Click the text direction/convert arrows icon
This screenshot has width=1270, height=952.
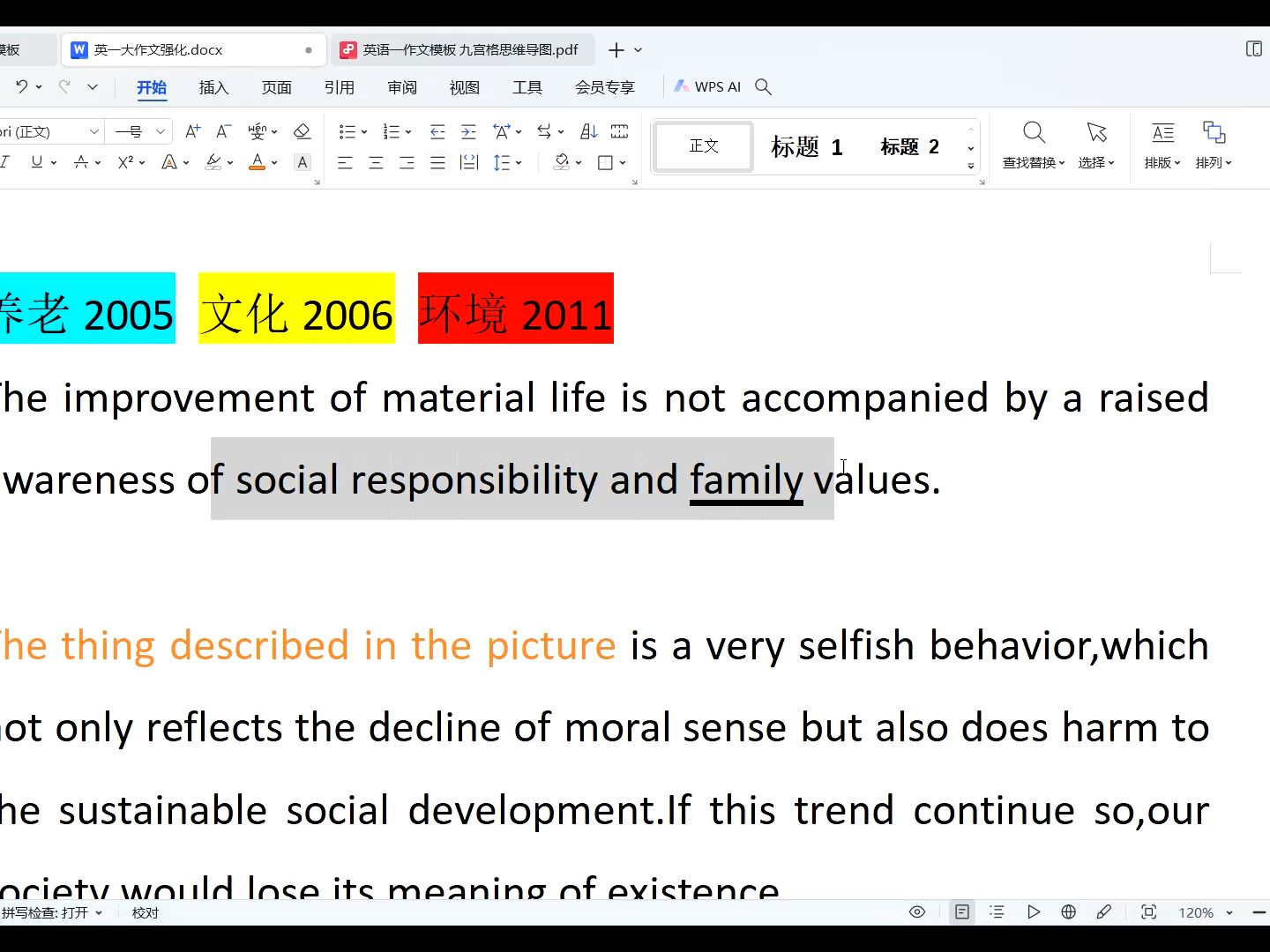click(545, 131)
